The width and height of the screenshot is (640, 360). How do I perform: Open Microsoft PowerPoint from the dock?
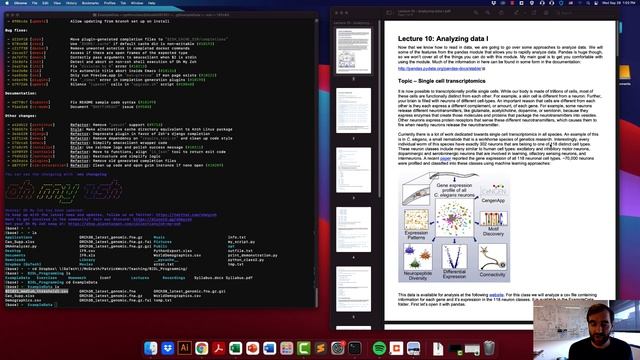point(253,348)
